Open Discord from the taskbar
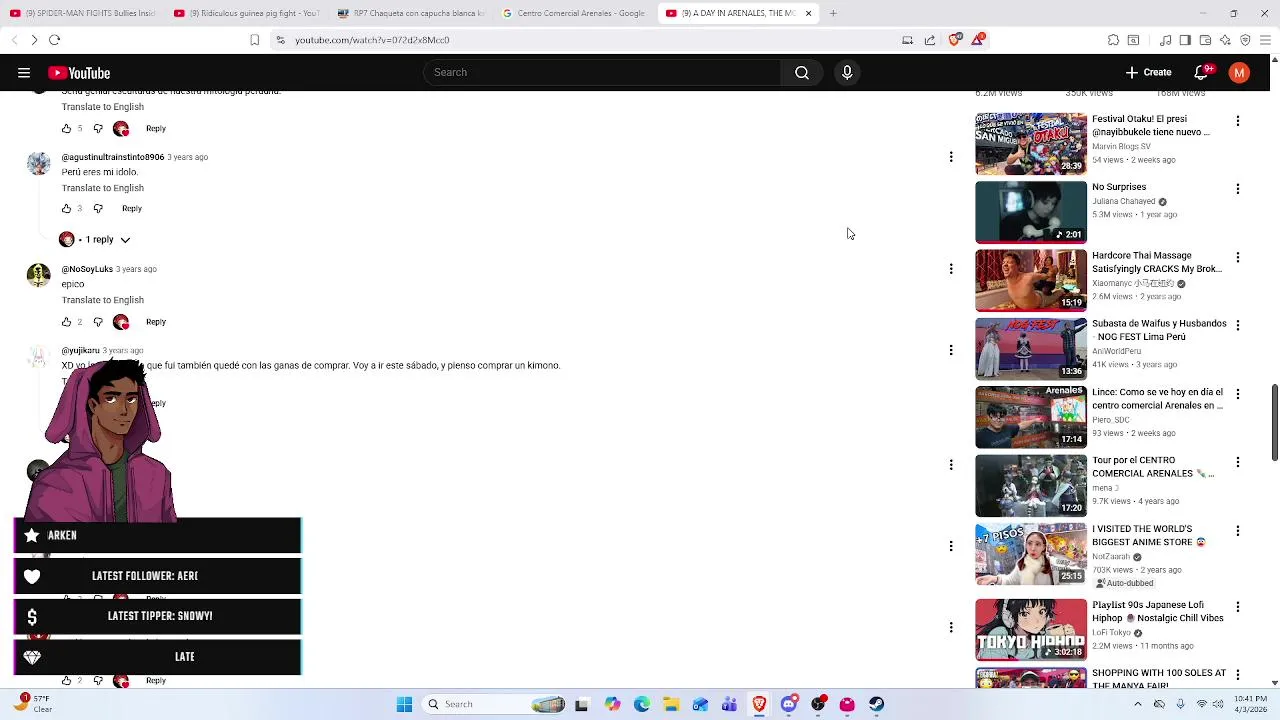1280x720 pixels. (789, 704)
